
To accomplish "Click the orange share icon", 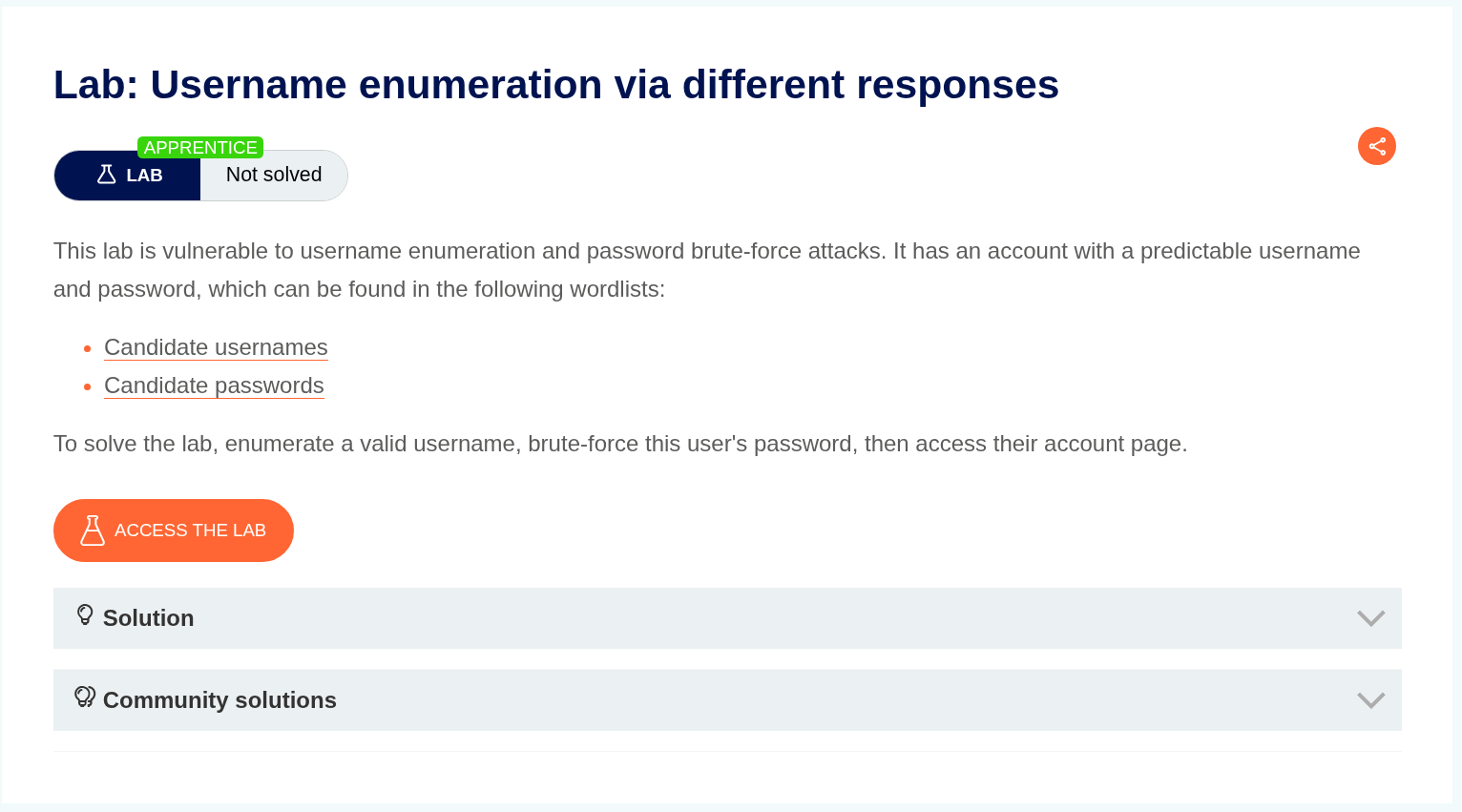I will point(1376,146).
